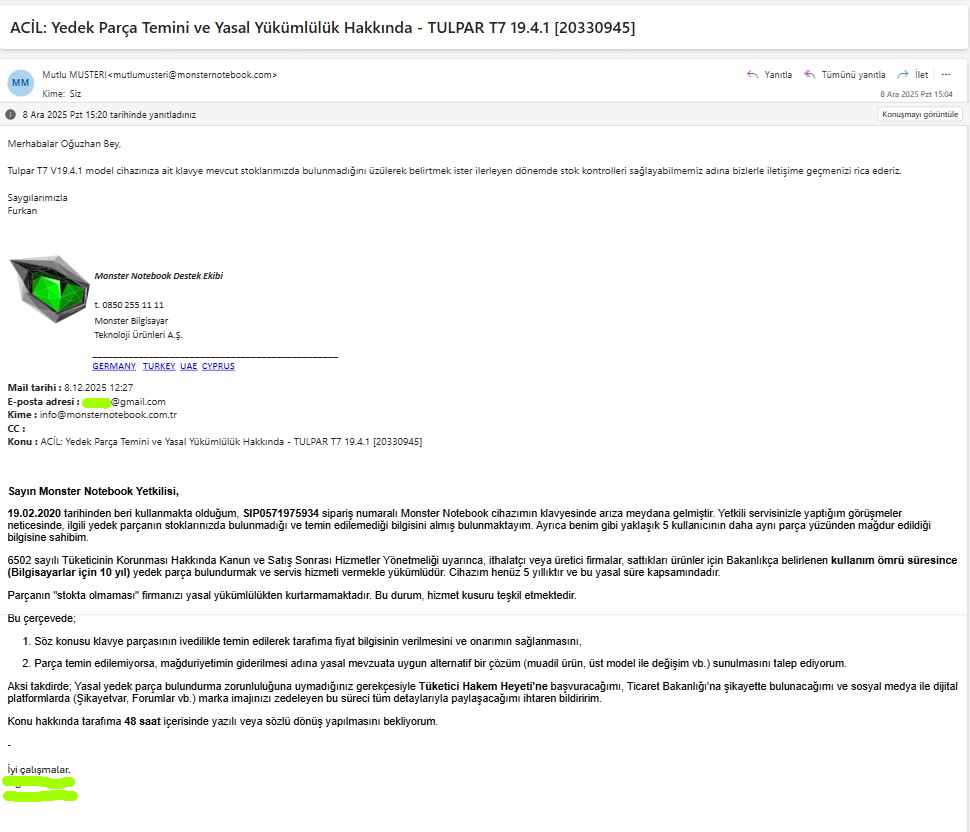Click list item 1 about klavye parçasının

[x=302, y=641]
